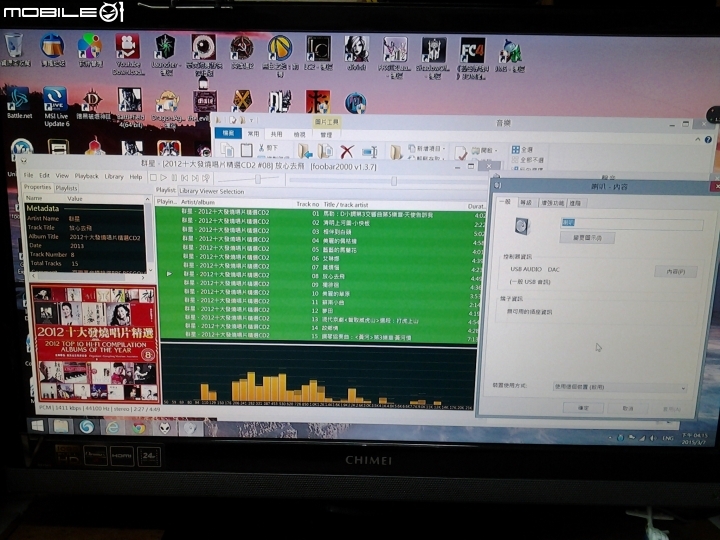Open the device usage dropdown

[x=619, y=387]
